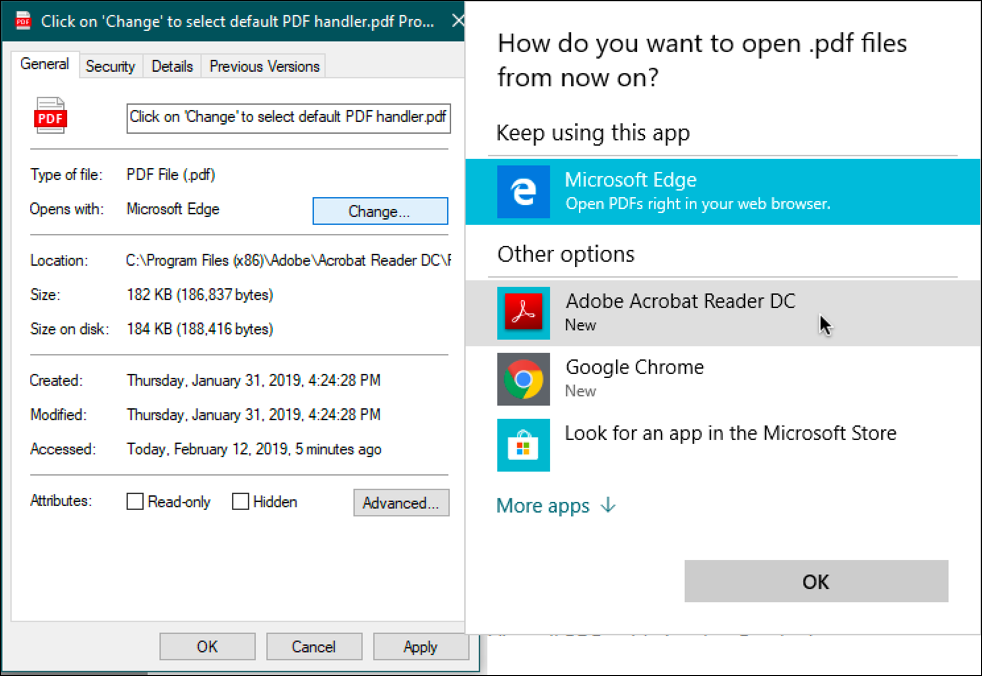982x676 pixels.
Task: Switch to the General tab
Action: 44,64
